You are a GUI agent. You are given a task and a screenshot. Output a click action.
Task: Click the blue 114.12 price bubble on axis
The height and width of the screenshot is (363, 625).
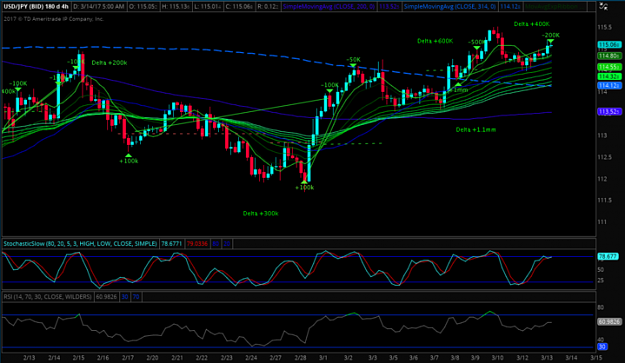609,85
